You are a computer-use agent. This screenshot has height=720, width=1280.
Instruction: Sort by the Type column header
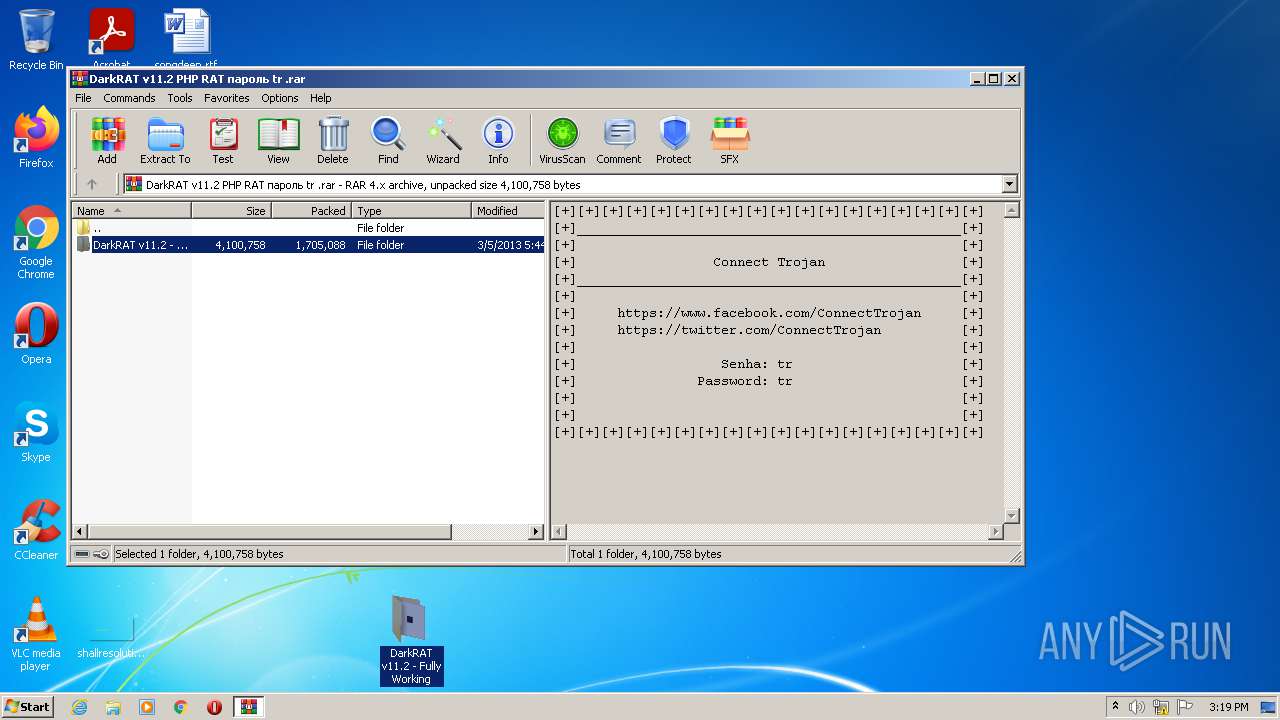coord(411,211)
